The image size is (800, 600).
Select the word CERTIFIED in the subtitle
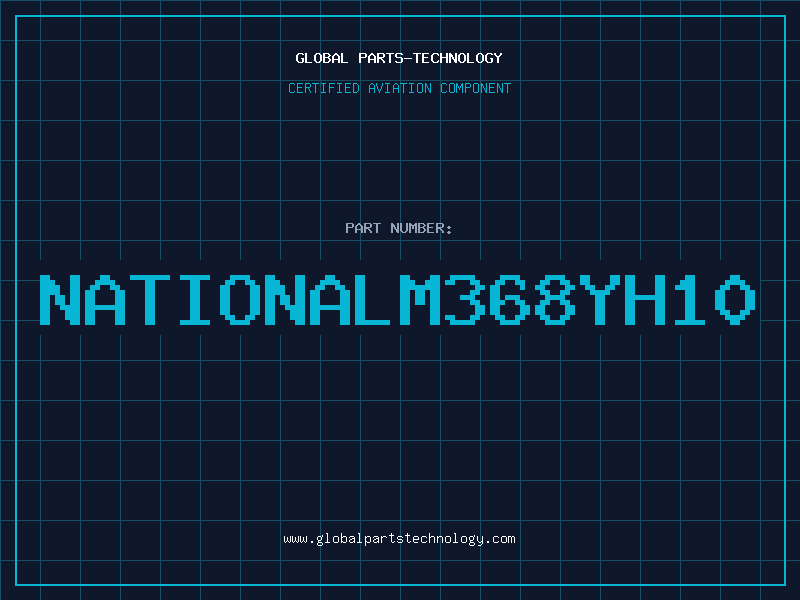(324, 88)
